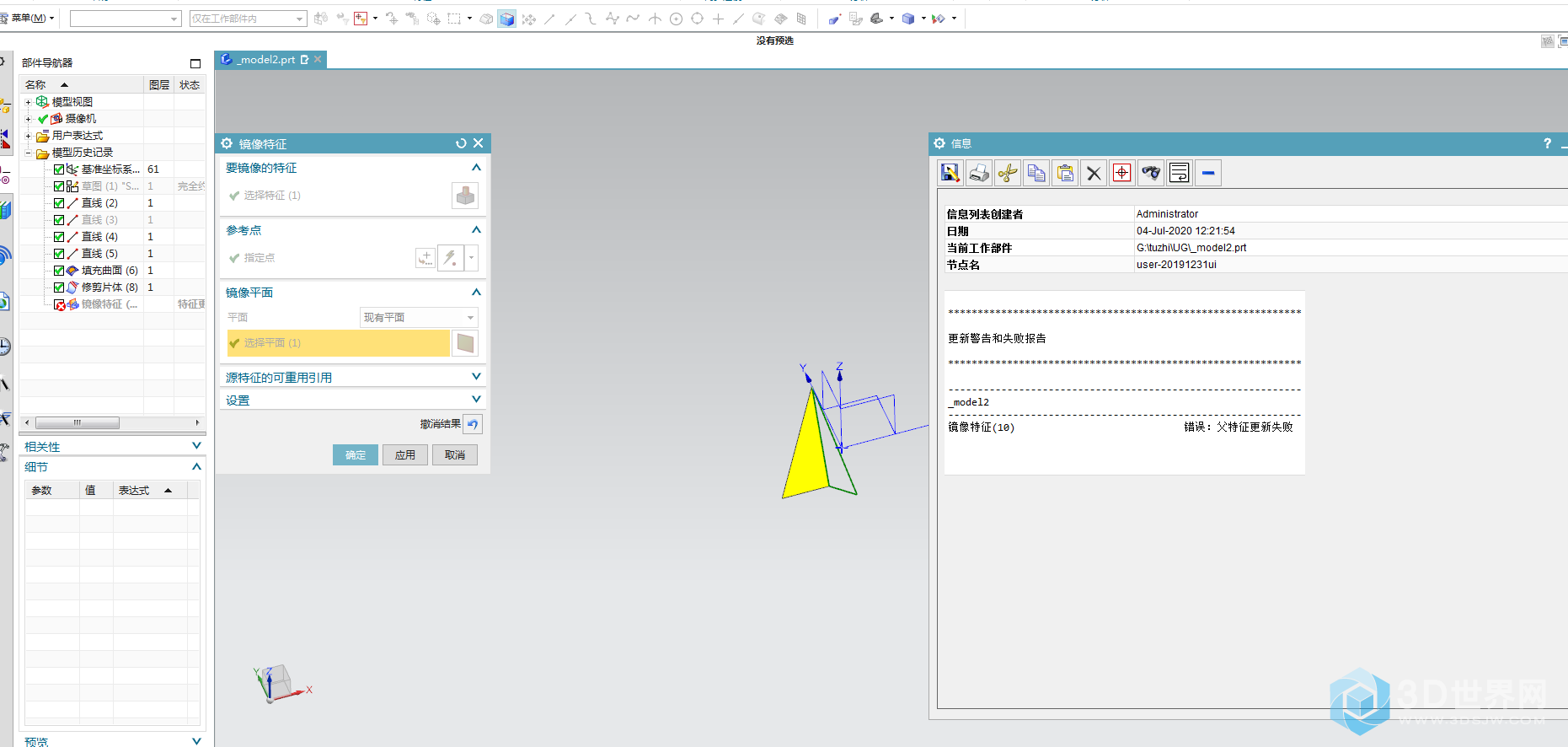The image size is (1568, 747).
Task: Uncheck the Datum Coordinate System checkbox
Action: coord(59,169)
